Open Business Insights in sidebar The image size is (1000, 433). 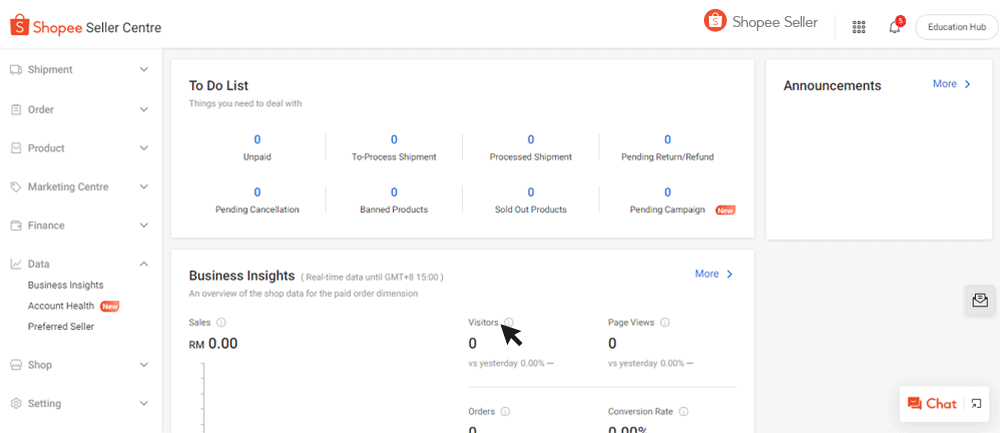tap(66, 285)
